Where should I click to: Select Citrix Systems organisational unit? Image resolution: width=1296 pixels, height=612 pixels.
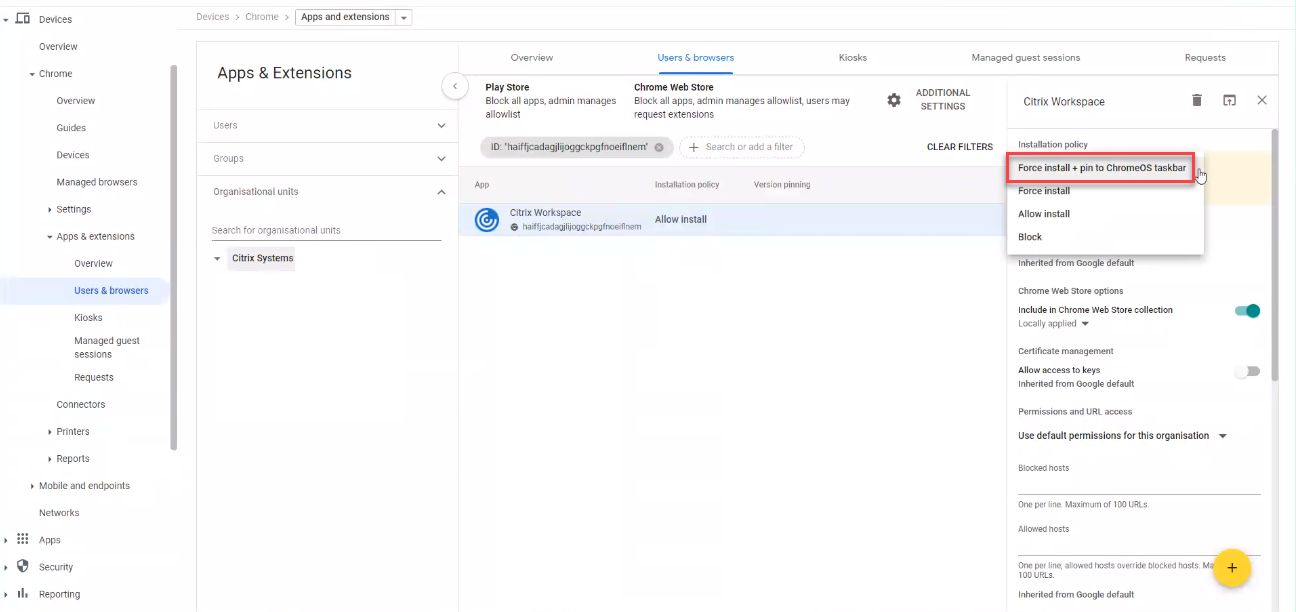point(262,258)
